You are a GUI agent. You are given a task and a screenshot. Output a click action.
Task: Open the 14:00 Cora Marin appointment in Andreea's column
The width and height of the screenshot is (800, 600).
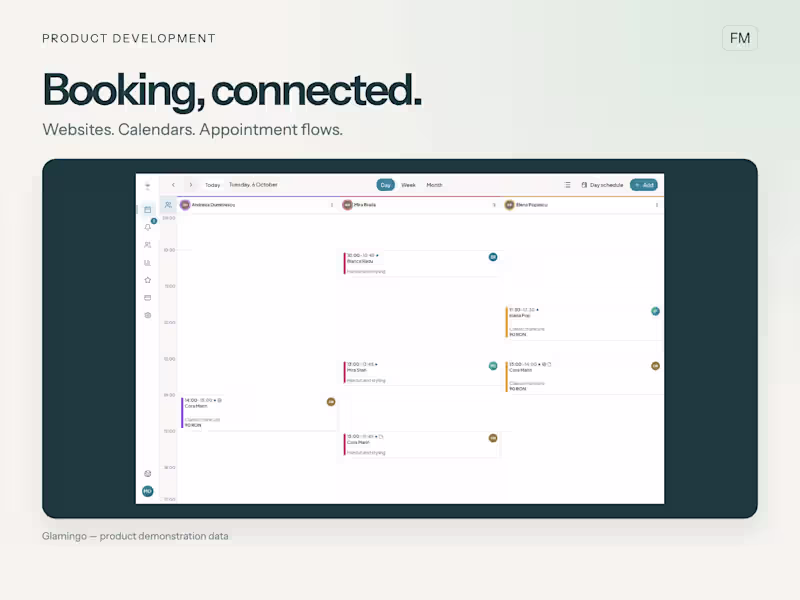(x=258, y=413)
